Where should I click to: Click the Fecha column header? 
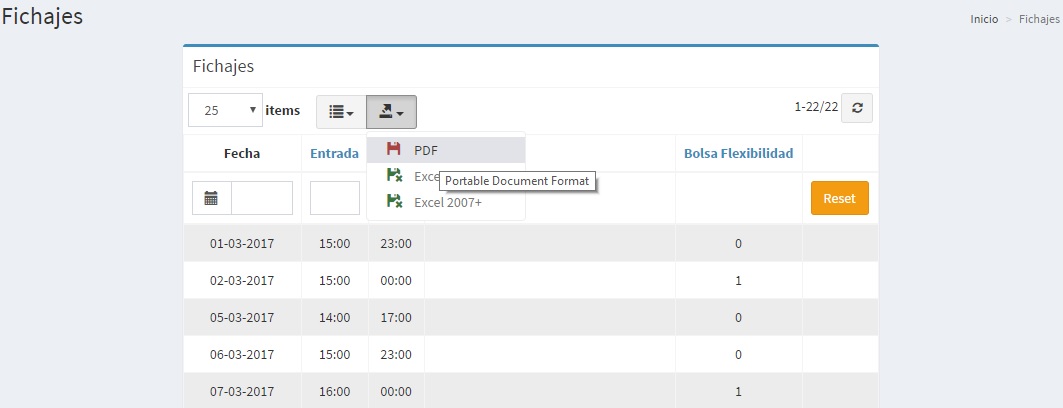[242, 153]
